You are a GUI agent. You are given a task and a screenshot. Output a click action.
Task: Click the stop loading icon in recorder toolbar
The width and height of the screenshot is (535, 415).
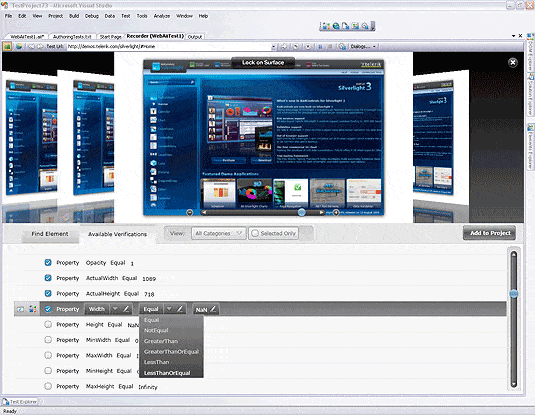(x=308, y=46)
